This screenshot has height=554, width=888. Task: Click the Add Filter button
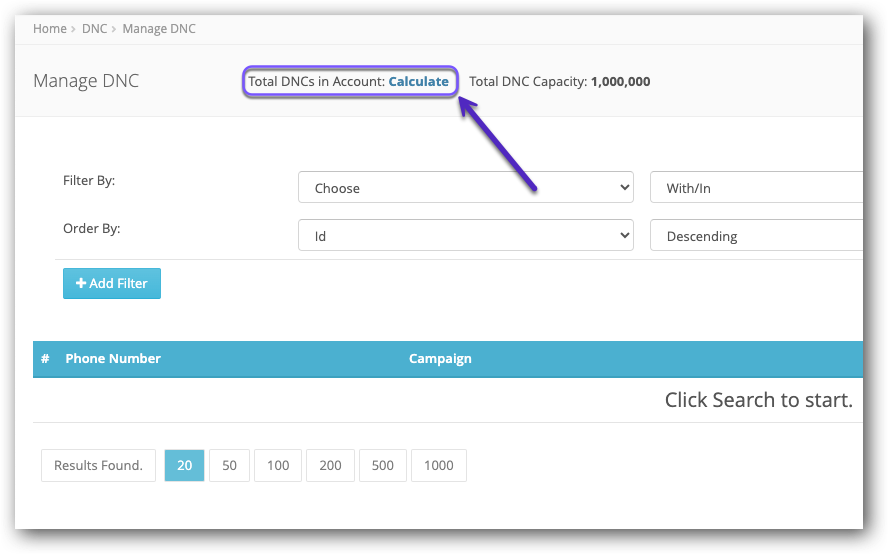(111, 284)
